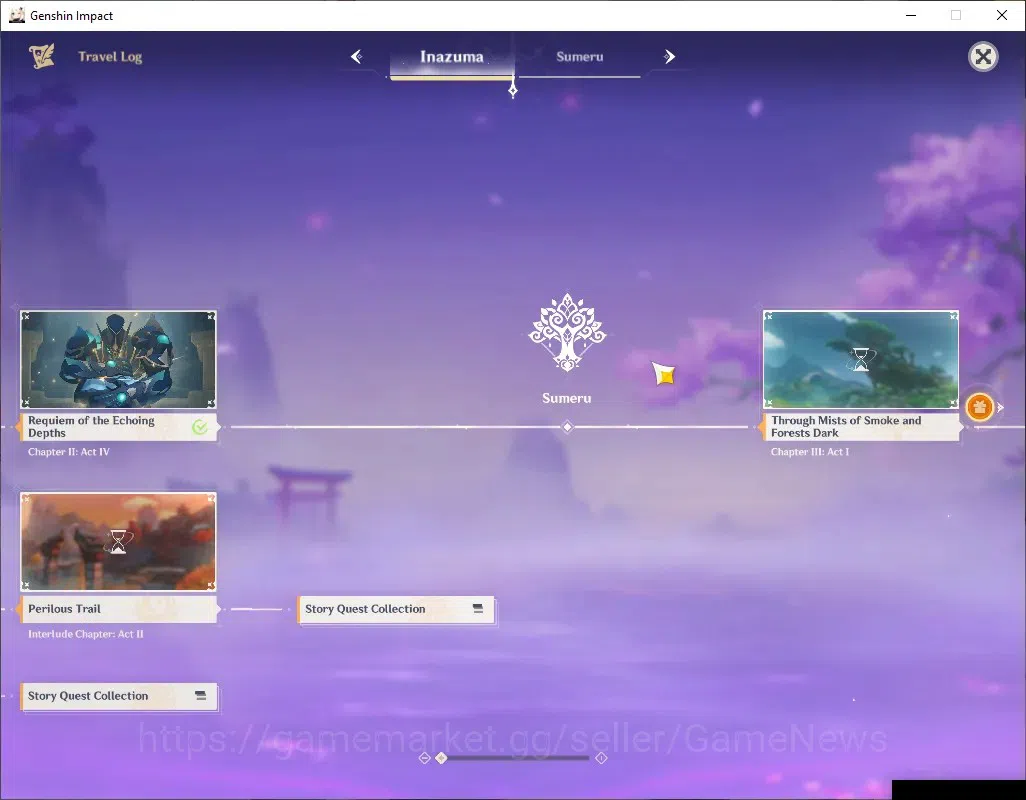Click Through Mists of Smoke and Forests Dark title

846,426
